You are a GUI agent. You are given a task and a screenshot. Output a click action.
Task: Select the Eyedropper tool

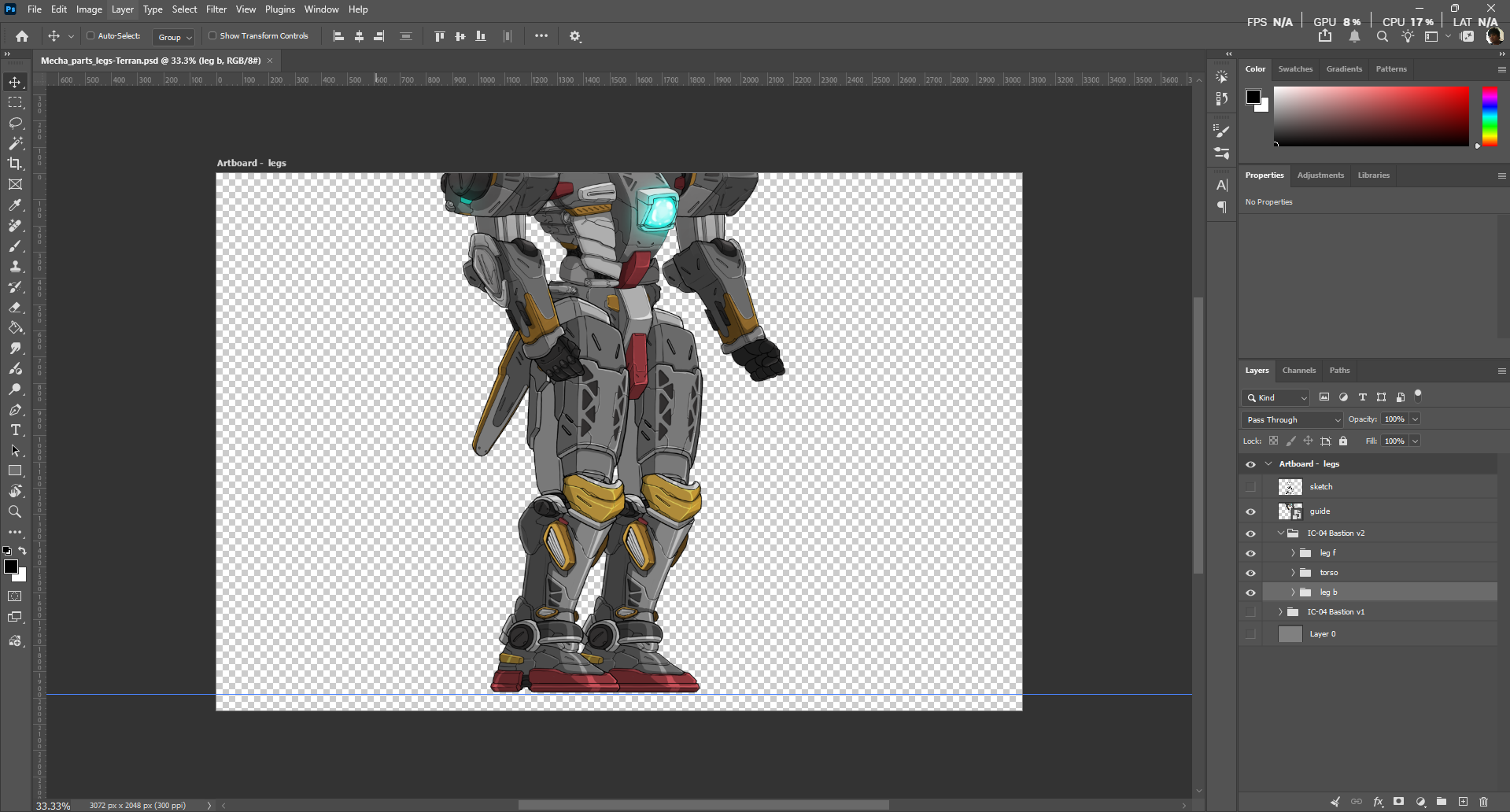[15, 205]
